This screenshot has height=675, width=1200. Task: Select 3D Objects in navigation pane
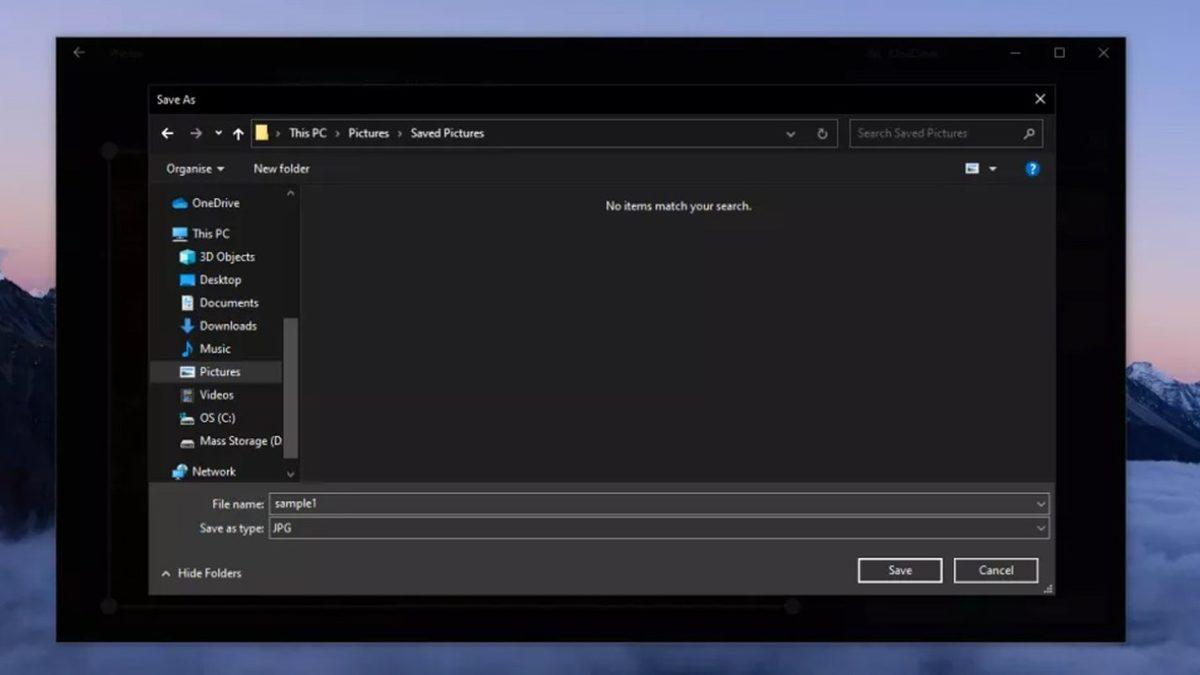tap(226, 257)
